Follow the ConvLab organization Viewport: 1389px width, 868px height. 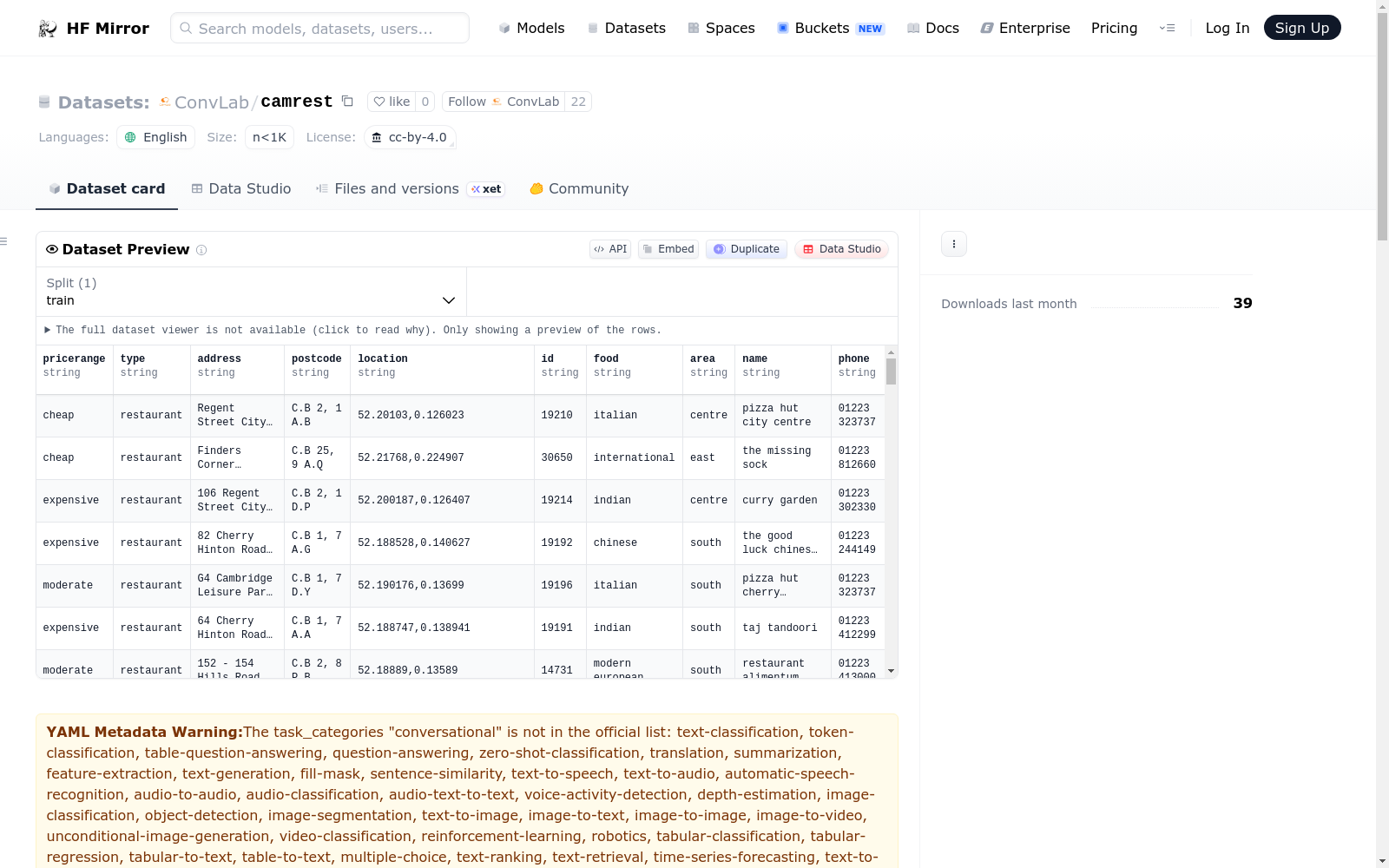tap(504, 102)
